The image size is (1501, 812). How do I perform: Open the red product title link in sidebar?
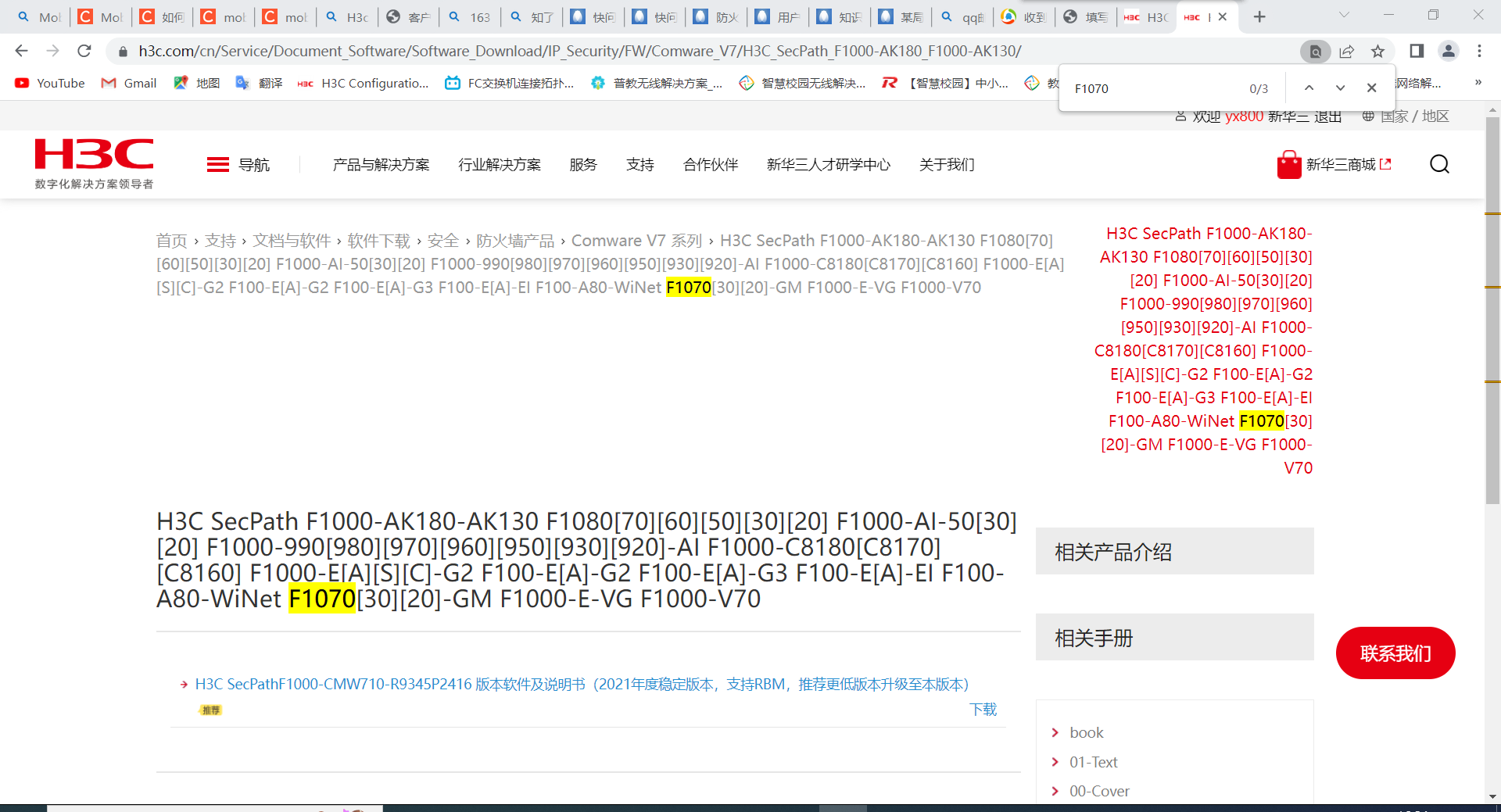coord(1205,351)
